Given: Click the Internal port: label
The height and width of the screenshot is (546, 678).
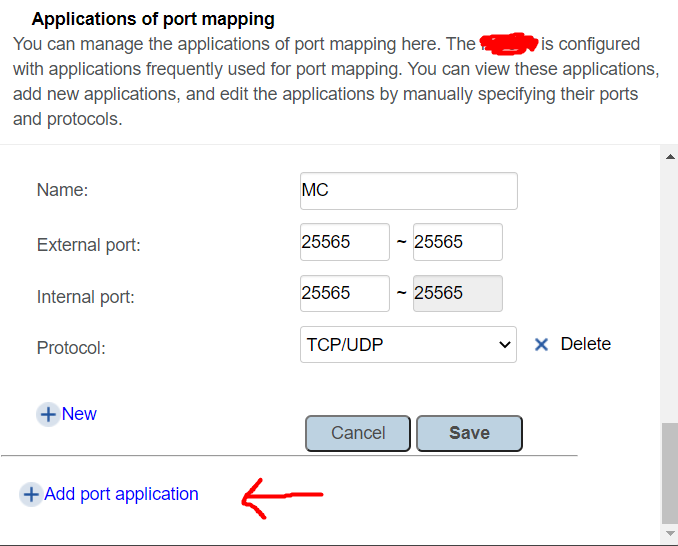Looking at the screenshot, I should click(x=86, y=297).
